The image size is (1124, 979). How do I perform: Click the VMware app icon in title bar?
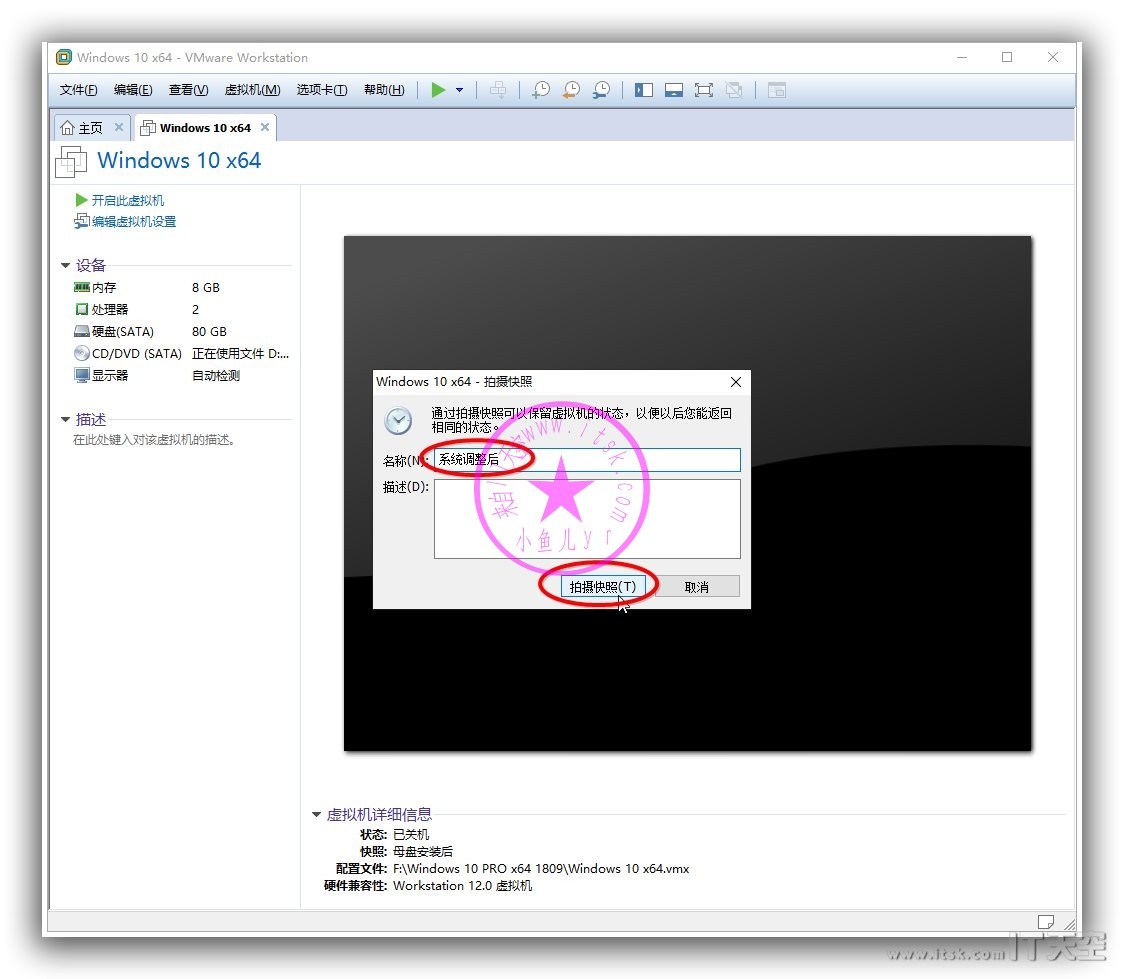click(x=64, y=57)
